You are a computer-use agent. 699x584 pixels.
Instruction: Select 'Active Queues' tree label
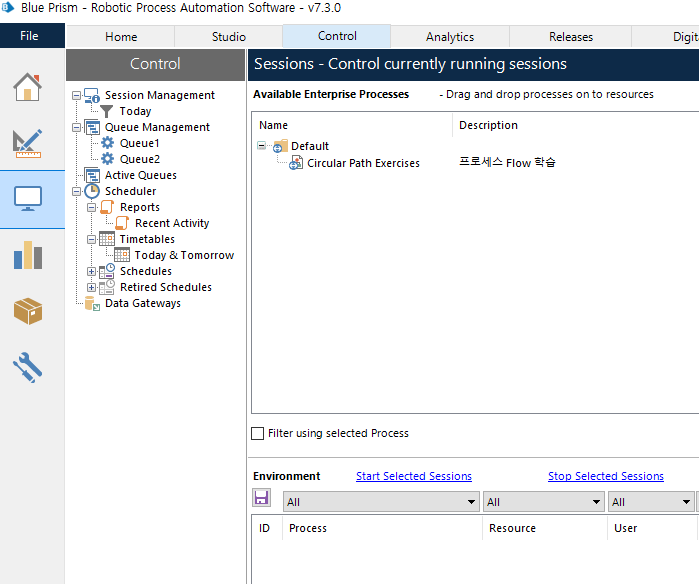pos(141,175)
